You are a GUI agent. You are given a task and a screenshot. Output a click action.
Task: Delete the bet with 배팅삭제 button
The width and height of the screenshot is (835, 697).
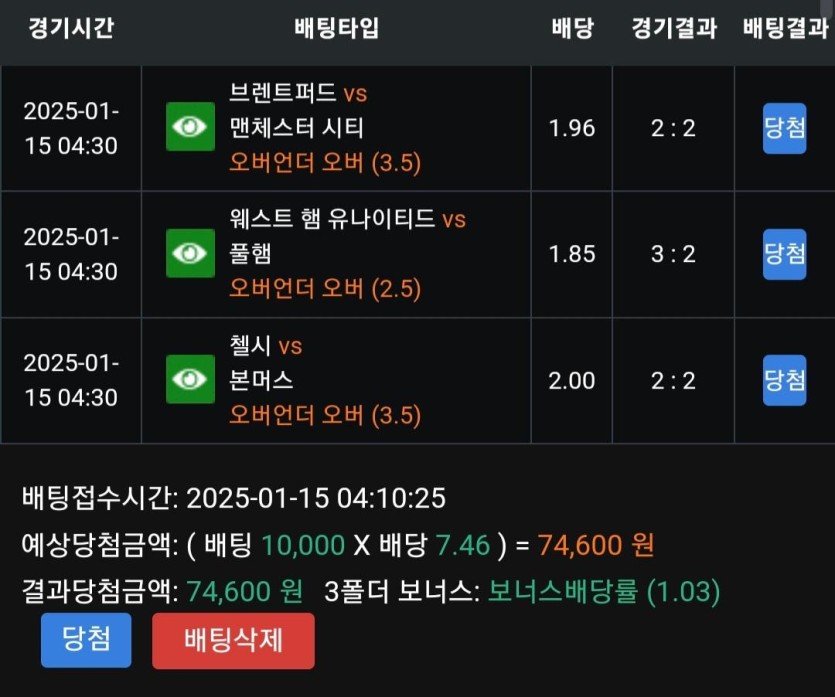[x=233, y=640]
